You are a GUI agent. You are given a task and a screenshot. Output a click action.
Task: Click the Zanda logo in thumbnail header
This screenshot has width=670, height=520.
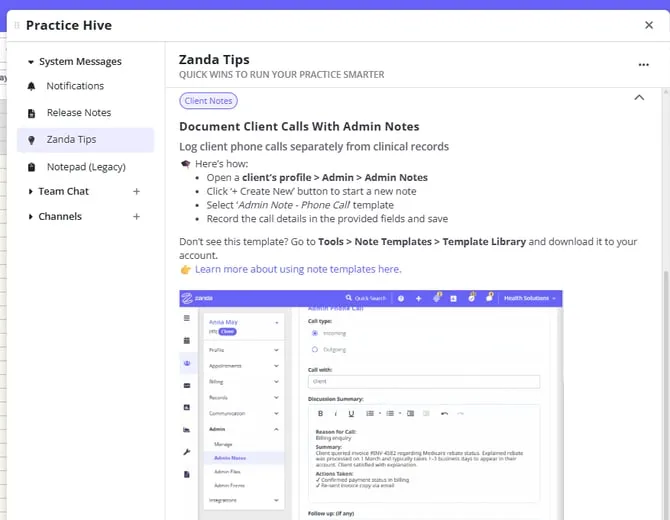[x=197, y=298]
